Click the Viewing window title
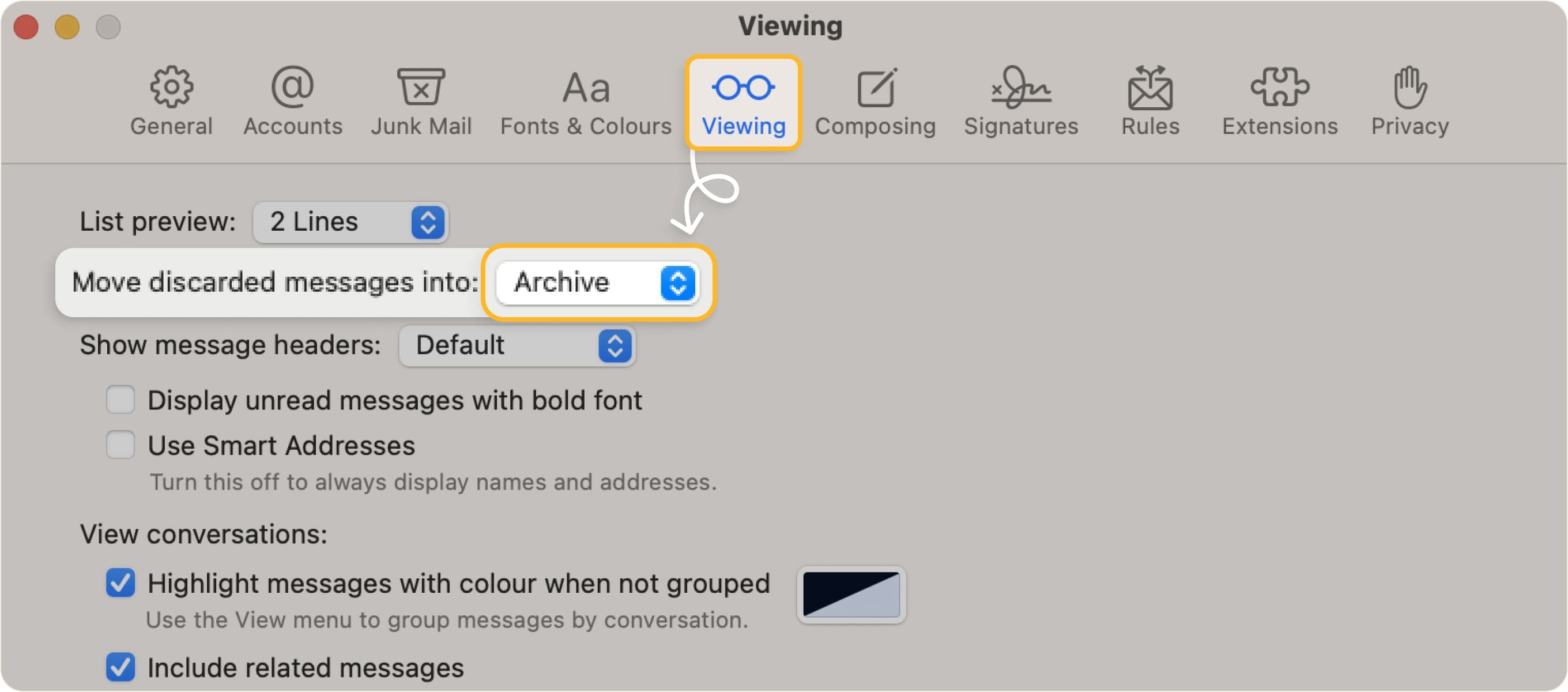This screenshot has height=692, width=1568. click(x=791, y=25)
